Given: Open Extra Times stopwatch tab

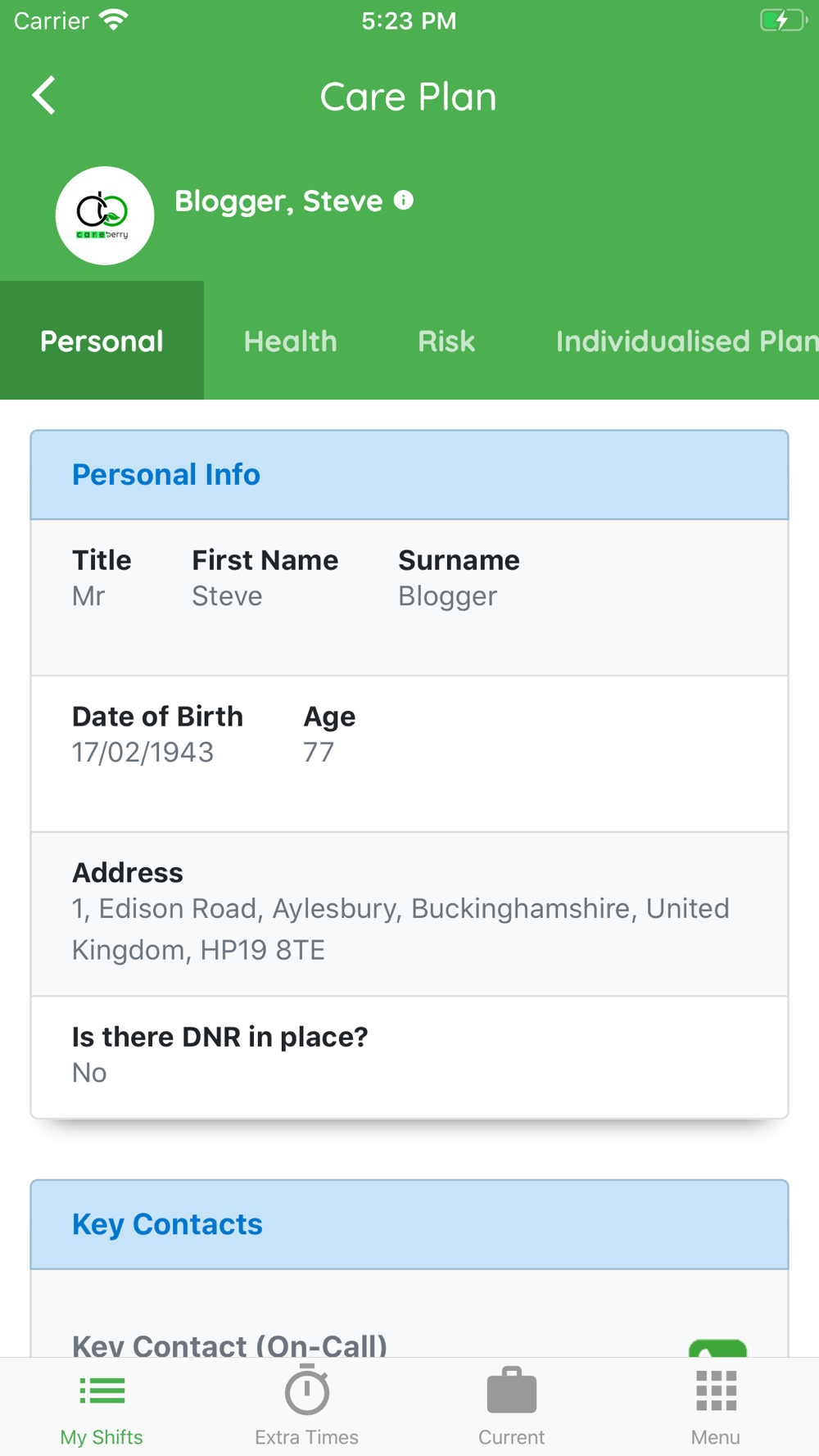Looking at the screenshot, I should coord(307,1406).
